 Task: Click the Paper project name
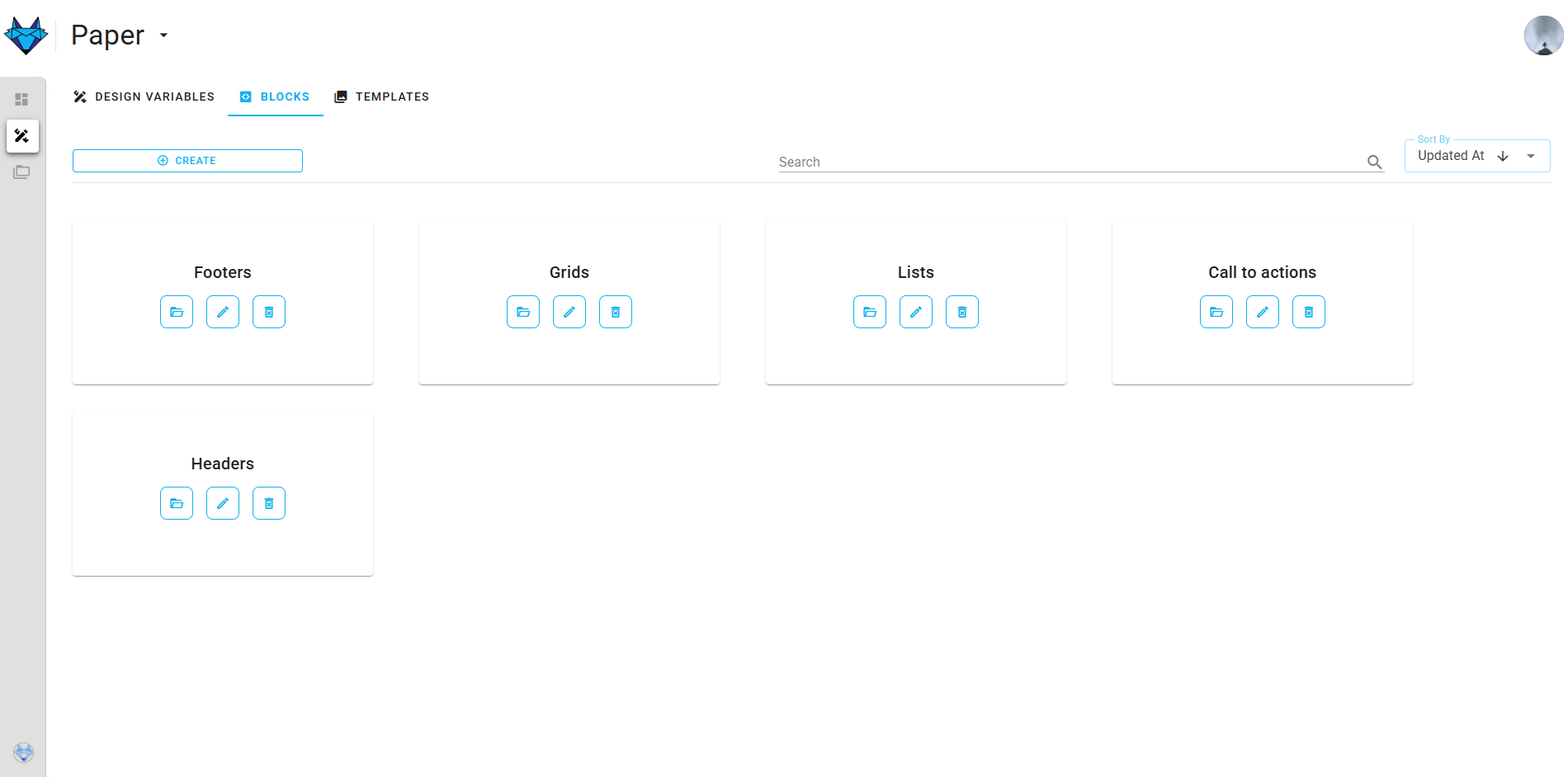107,35
